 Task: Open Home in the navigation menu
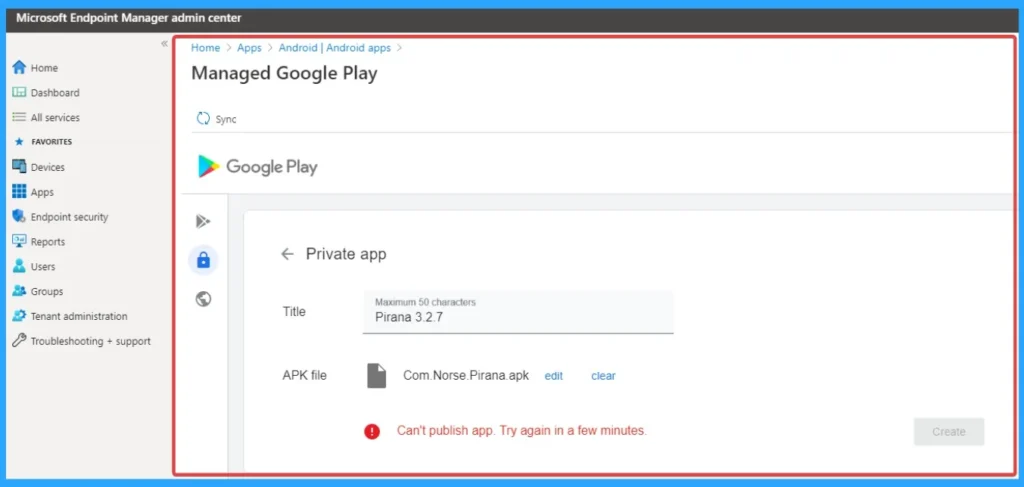pos(44,68)
